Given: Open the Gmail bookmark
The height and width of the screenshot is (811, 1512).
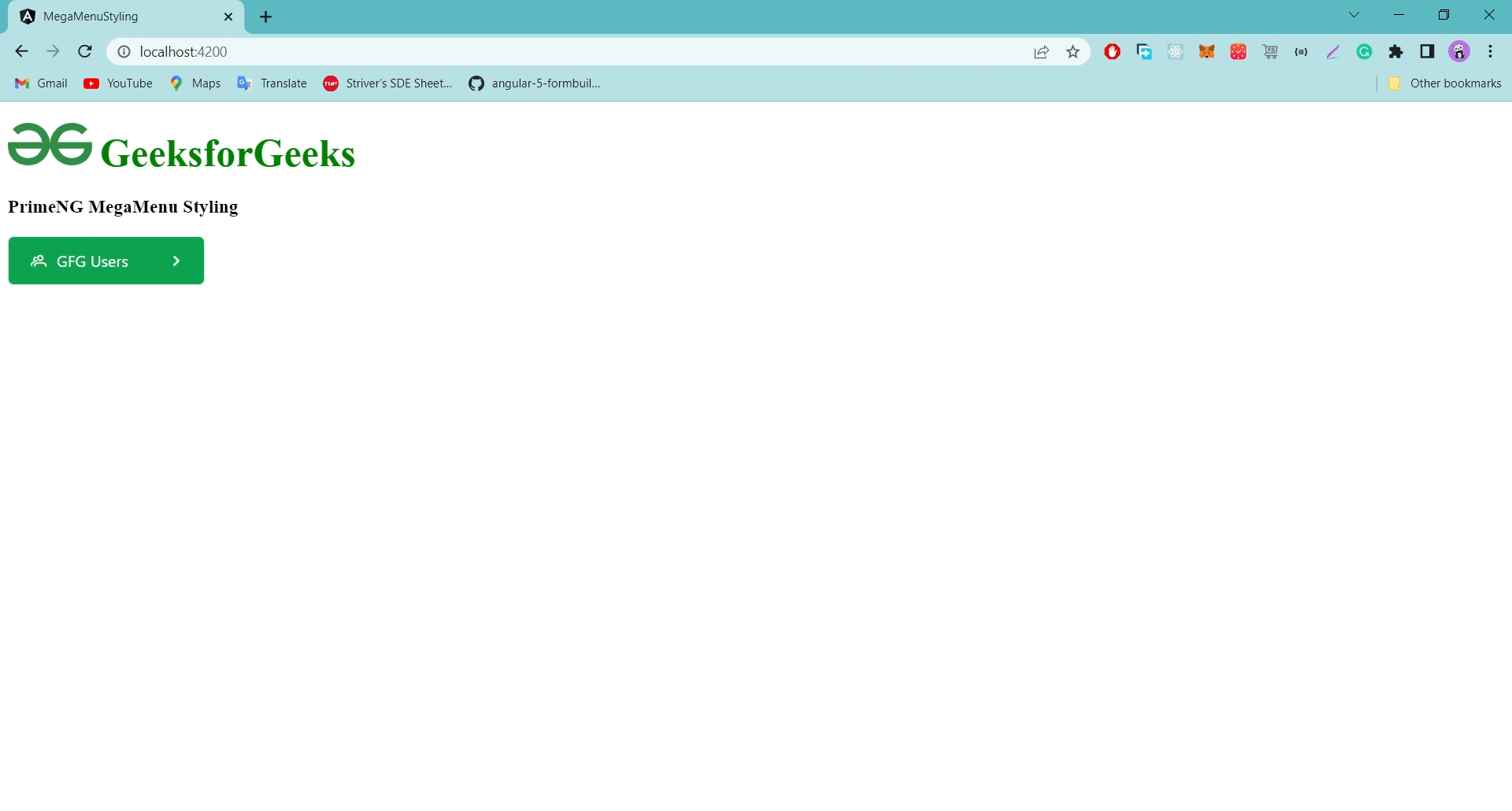Looking at the screenshot, I should (x=41, y=83).
